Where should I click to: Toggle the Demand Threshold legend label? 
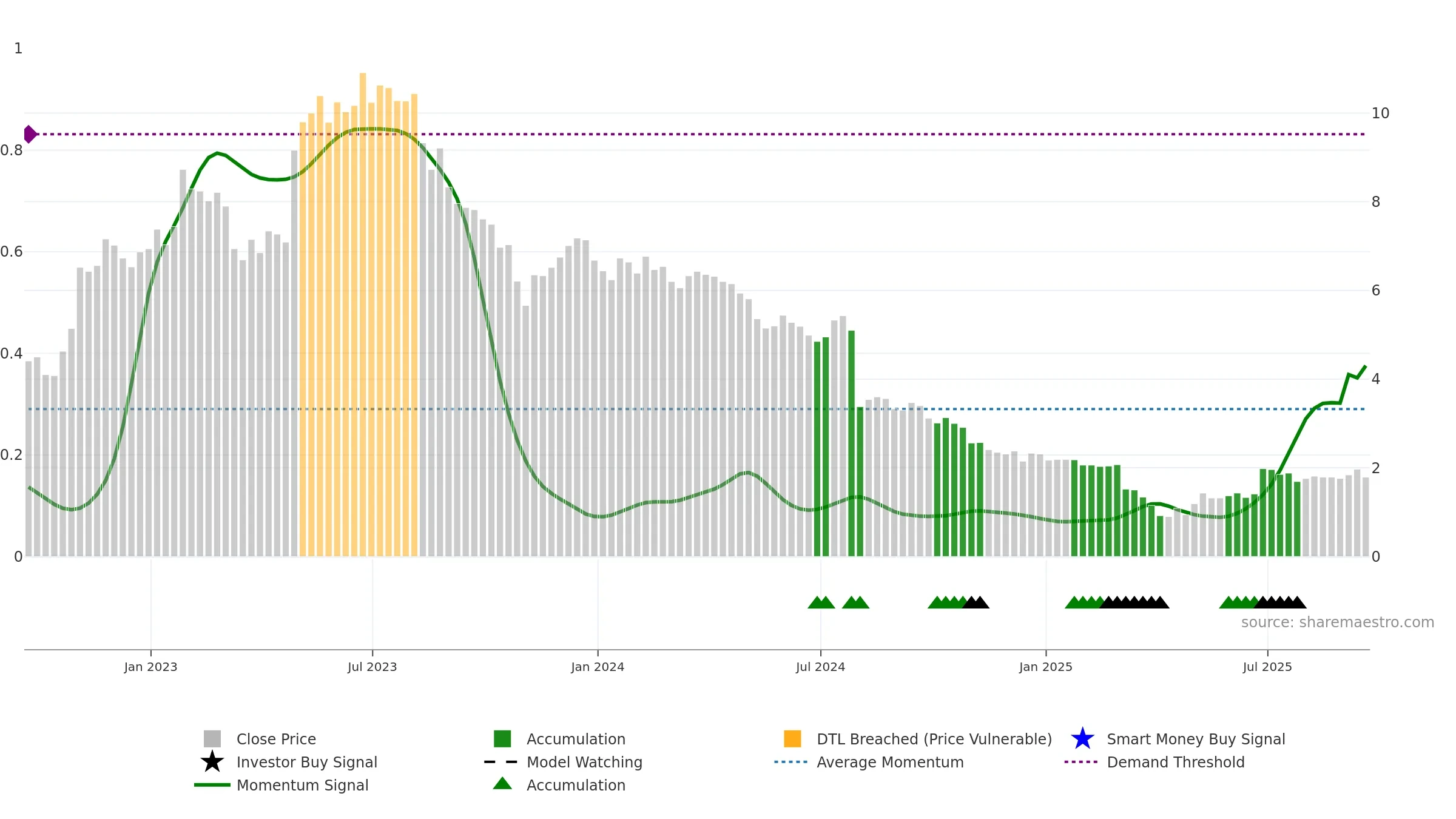[1176, 762]
